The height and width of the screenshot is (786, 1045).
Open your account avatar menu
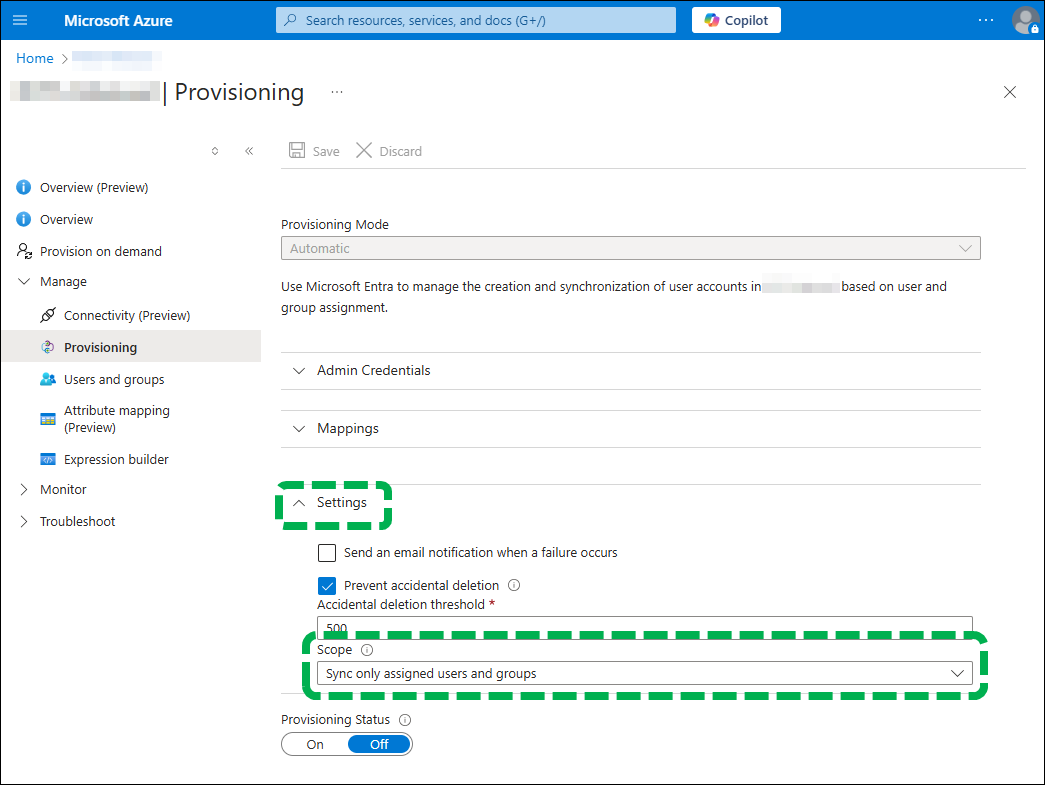[x=1022, y=20]
